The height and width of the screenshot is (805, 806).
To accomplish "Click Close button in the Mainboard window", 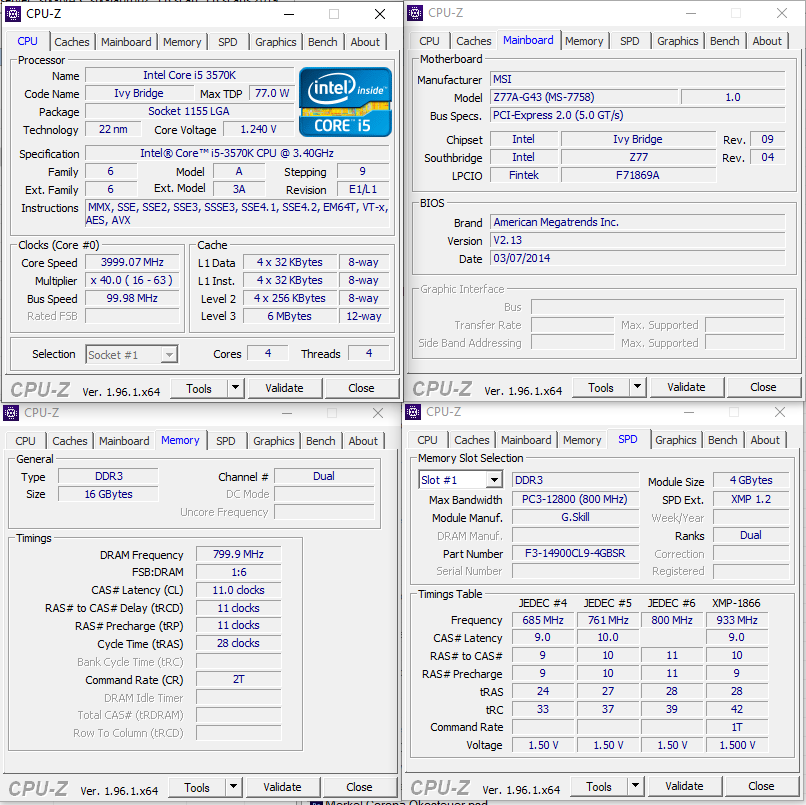I will pyautogui.click(x=763, y=387).
